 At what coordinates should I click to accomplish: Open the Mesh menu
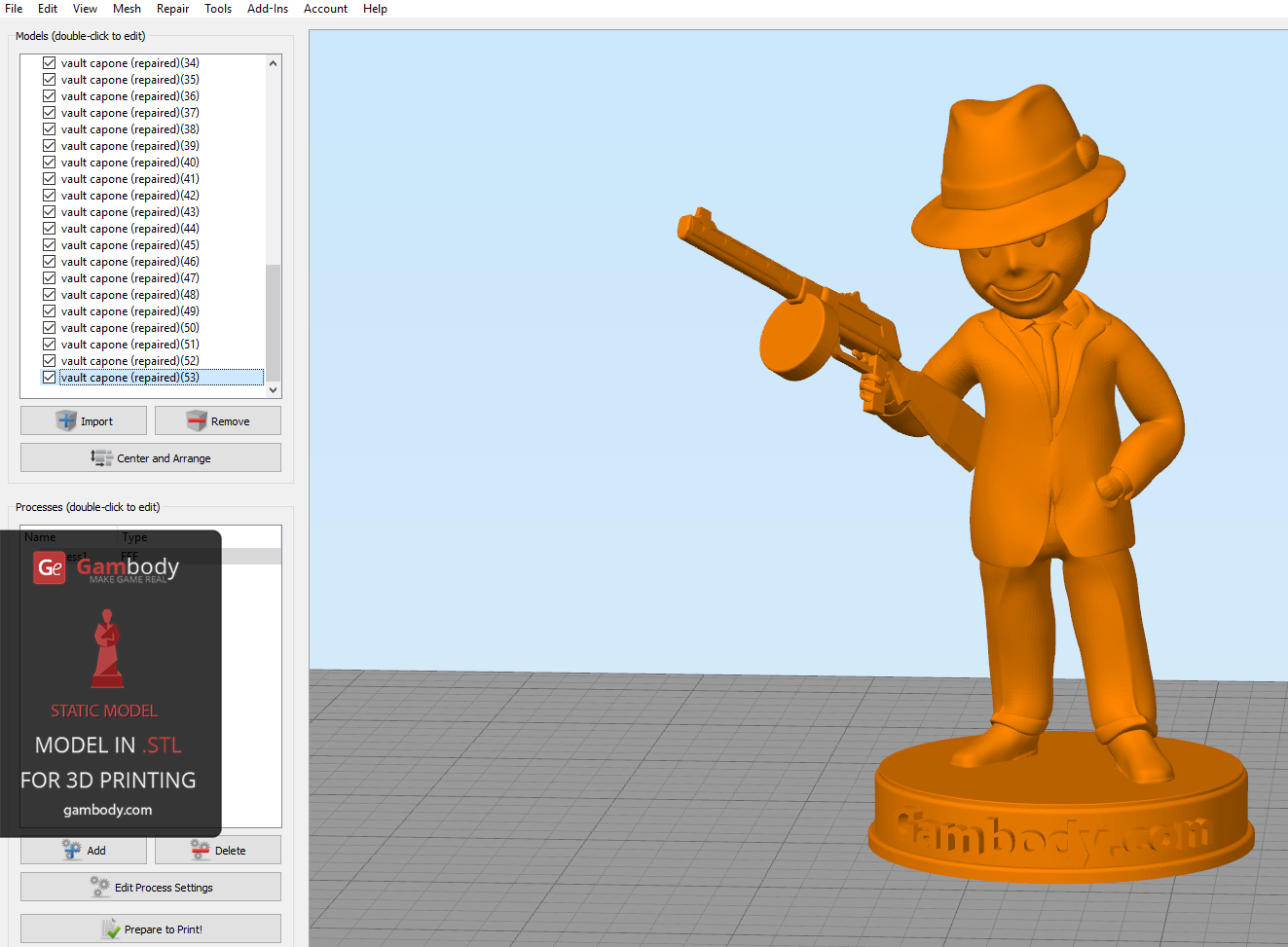click(127, 9)
